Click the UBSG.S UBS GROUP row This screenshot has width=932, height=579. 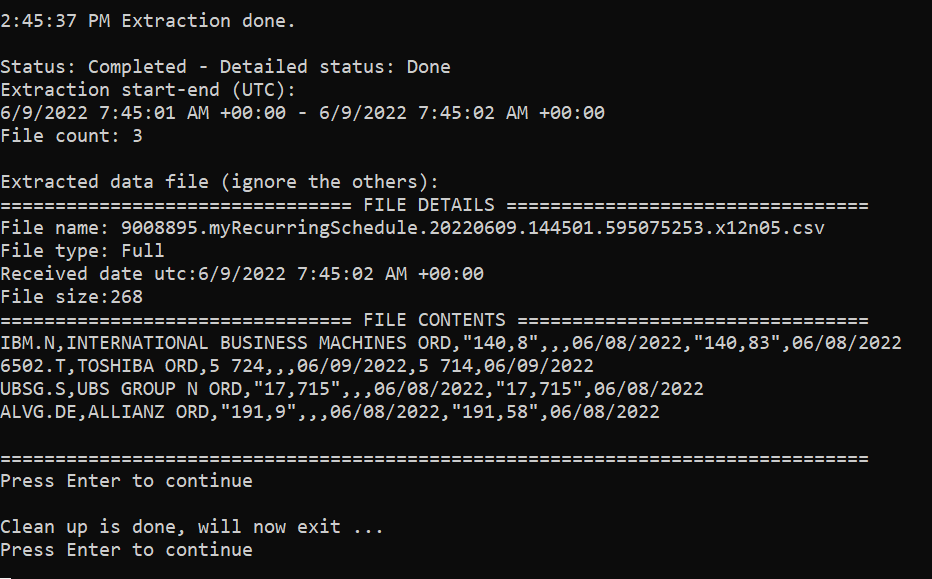click(x=352, y=389)
